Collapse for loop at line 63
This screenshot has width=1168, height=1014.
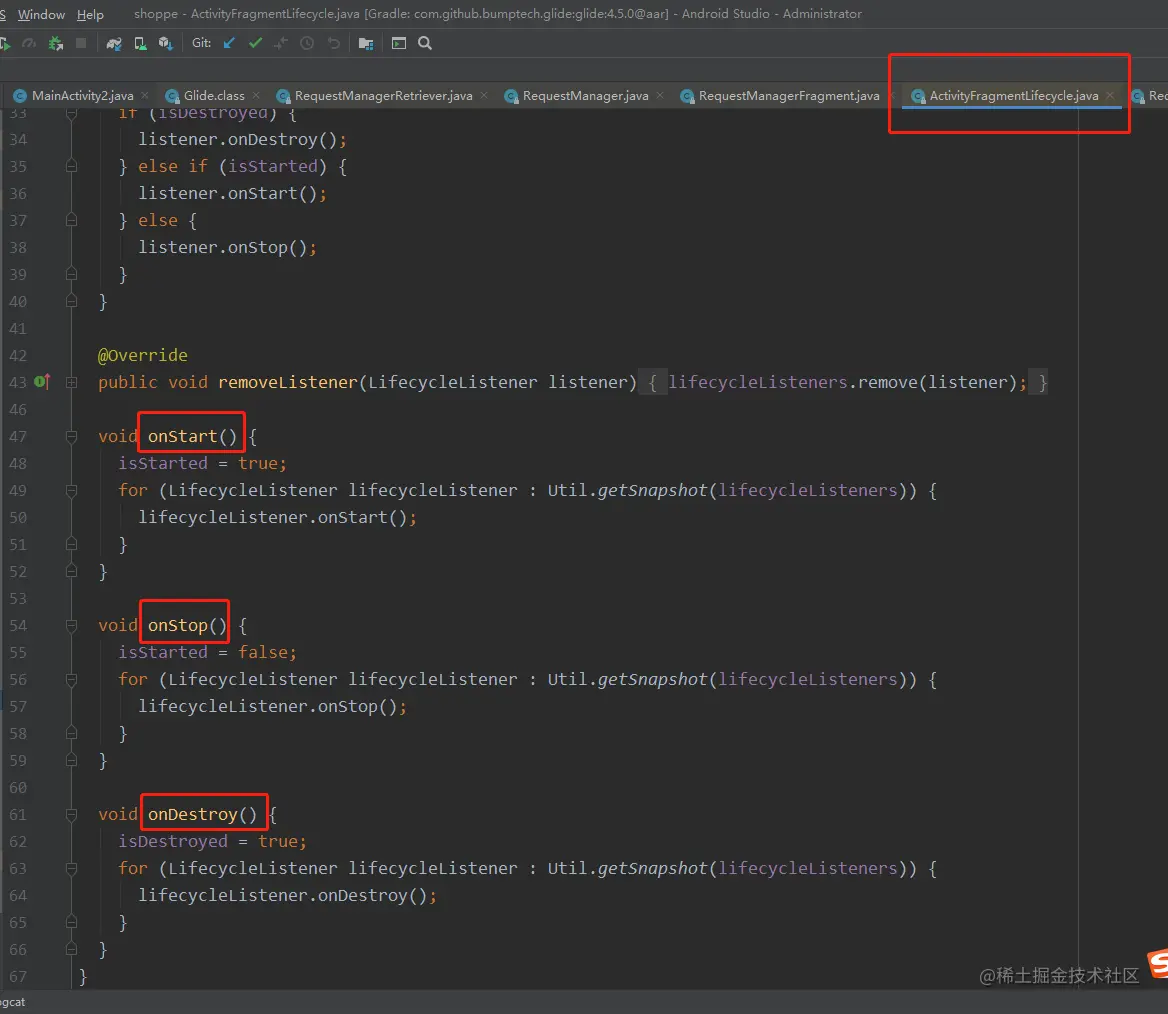[72, 868]
